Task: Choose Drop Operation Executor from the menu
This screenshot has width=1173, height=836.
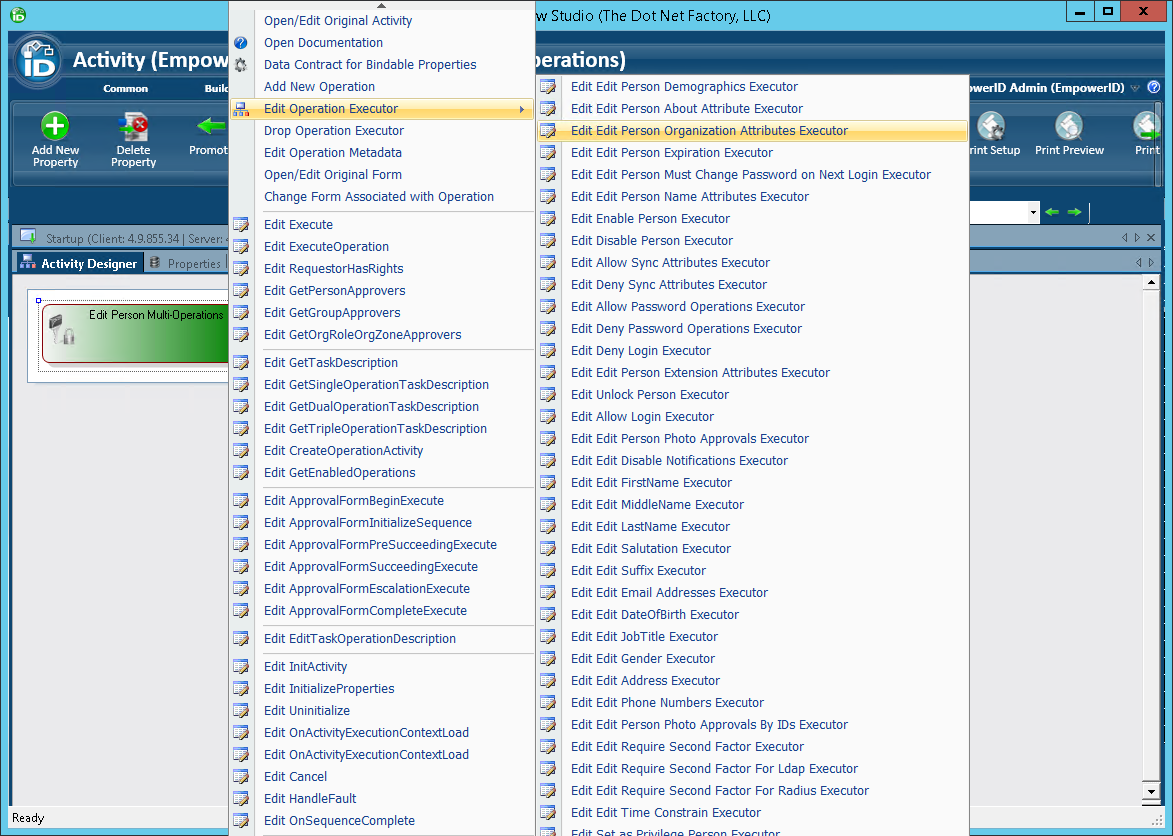Action: (x=333, y=130)
